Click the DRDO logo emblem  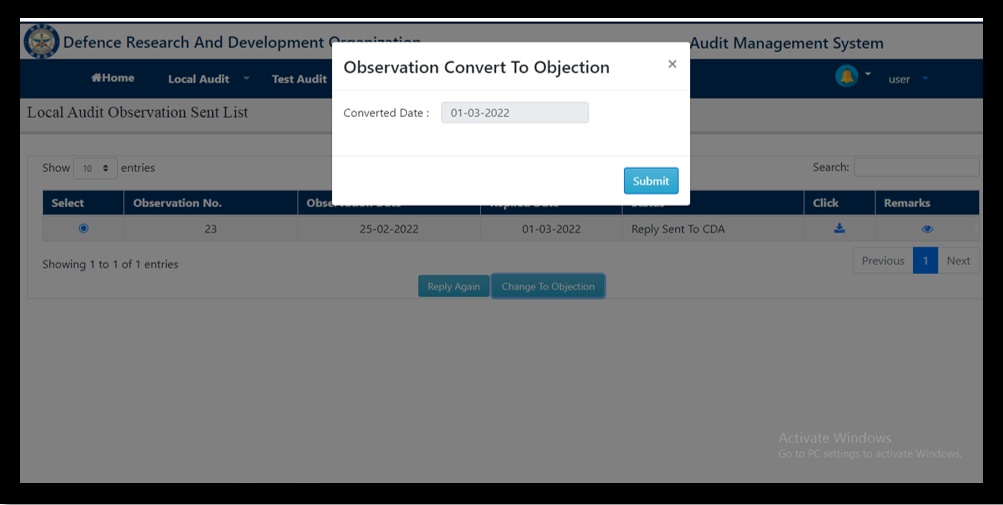pos(41,42)
